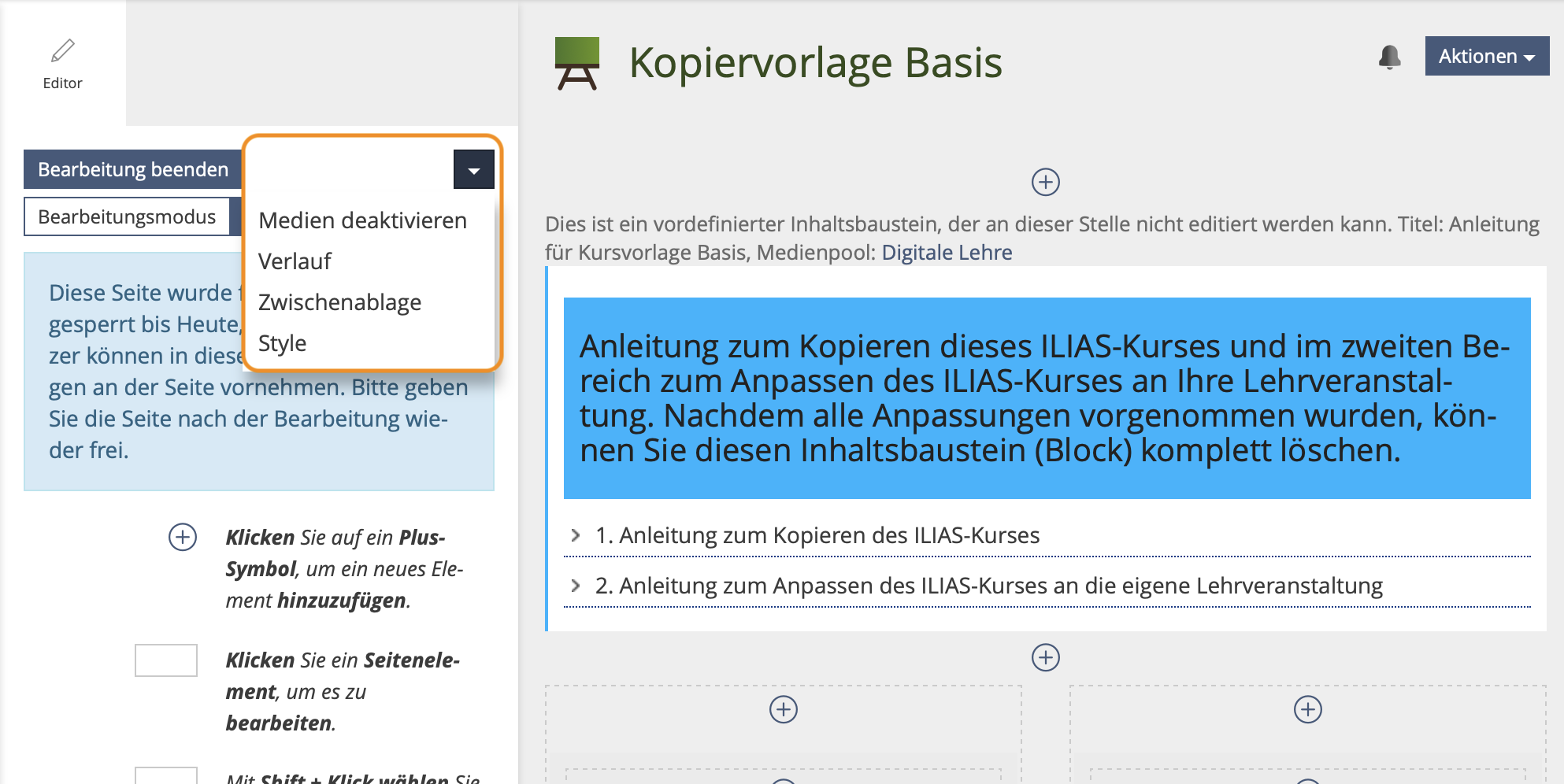The image size is (1564, 784).
Task: Click the Kopiervorlage Basis title
Action: coord(816,62)
